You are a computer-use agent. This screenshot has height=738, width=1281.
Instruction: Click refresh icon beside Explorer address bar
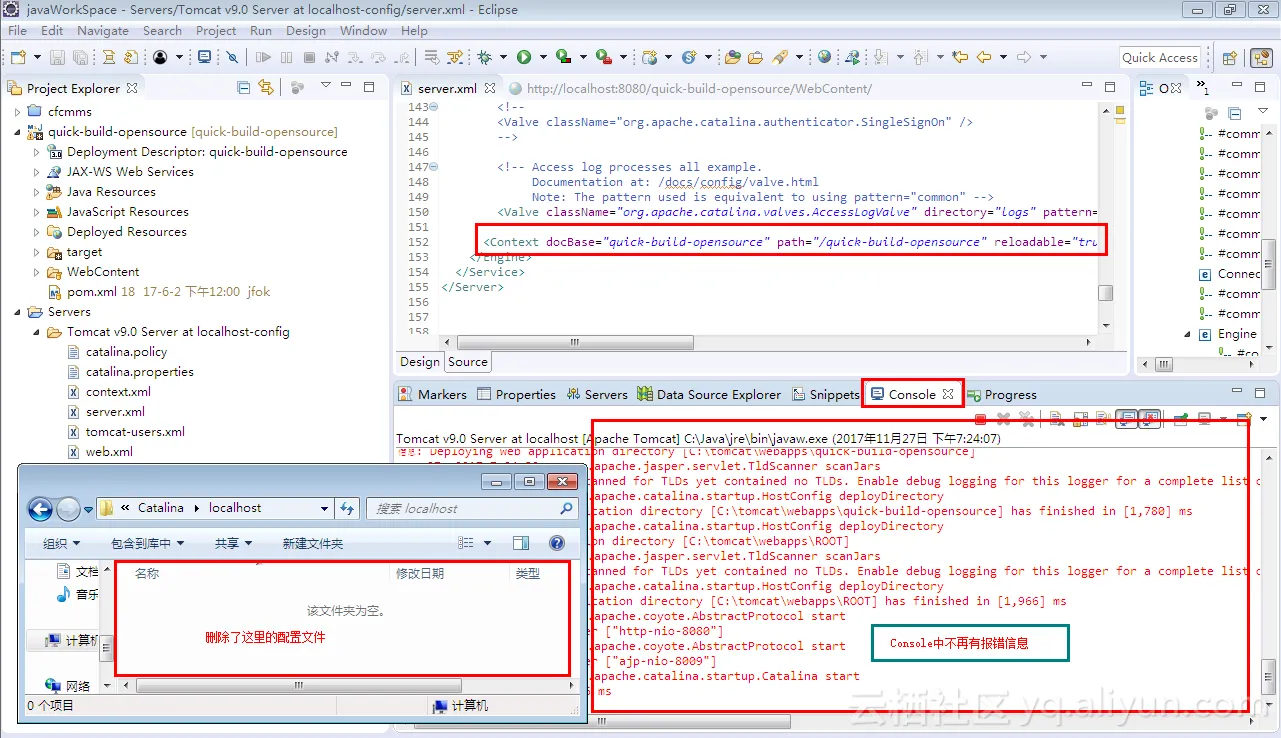tap(347, 509)
